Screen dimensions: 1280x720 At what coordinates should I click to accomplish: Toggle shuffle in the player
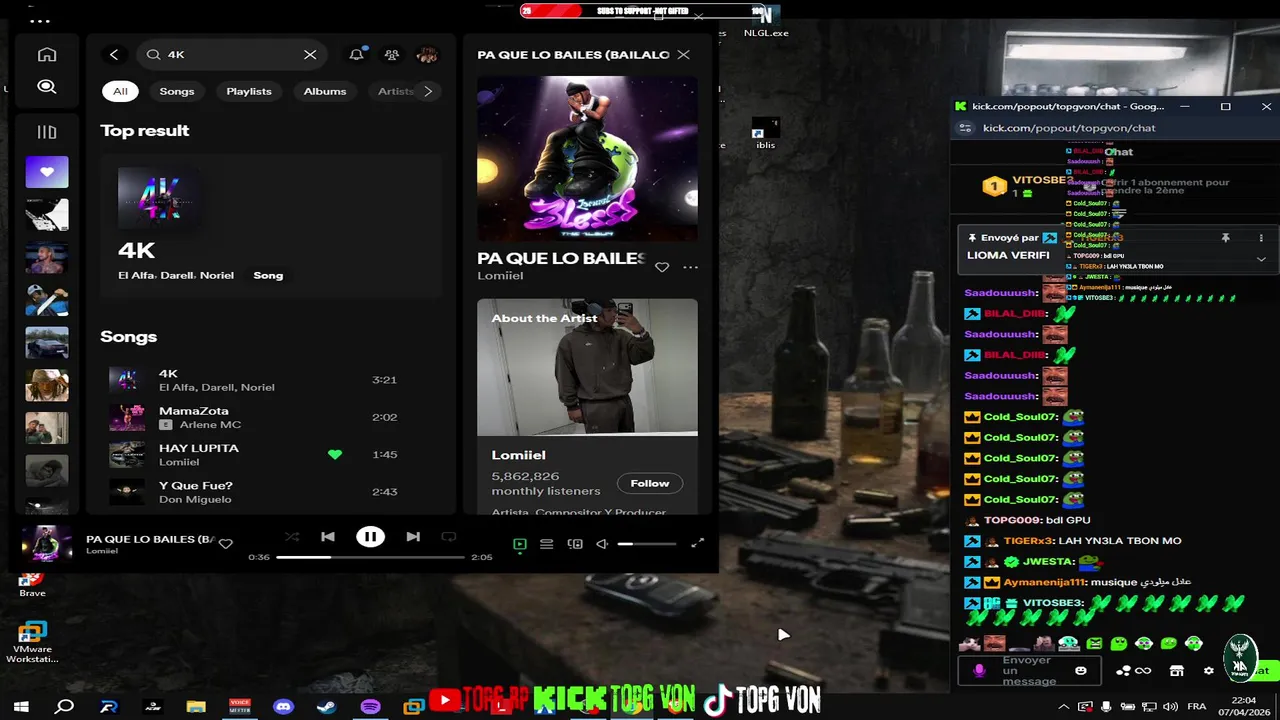coord(292,537)
